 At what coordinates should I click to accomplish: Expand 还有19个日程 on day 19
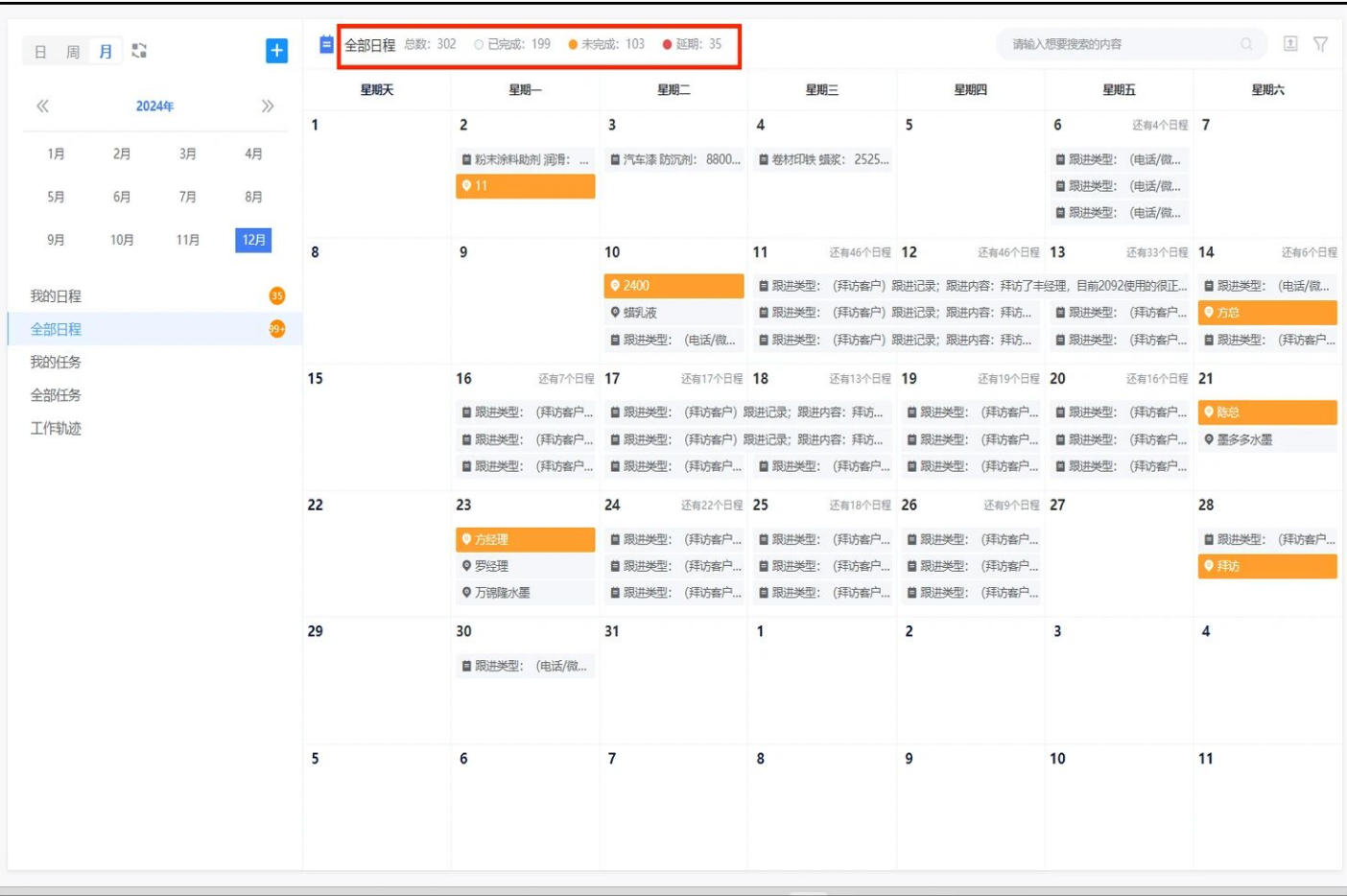pos(1008,379)
